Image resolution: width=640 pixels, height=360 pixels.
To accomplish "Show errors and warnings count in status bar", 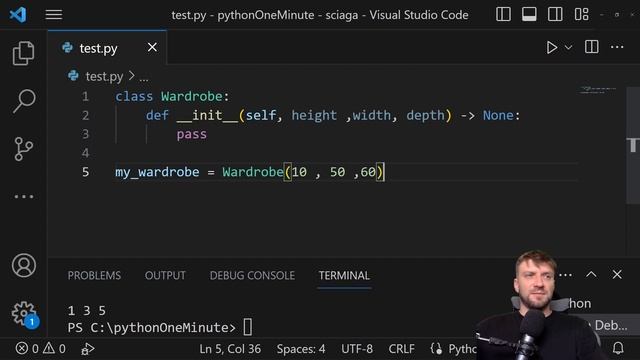I will (x=40, y=349).
